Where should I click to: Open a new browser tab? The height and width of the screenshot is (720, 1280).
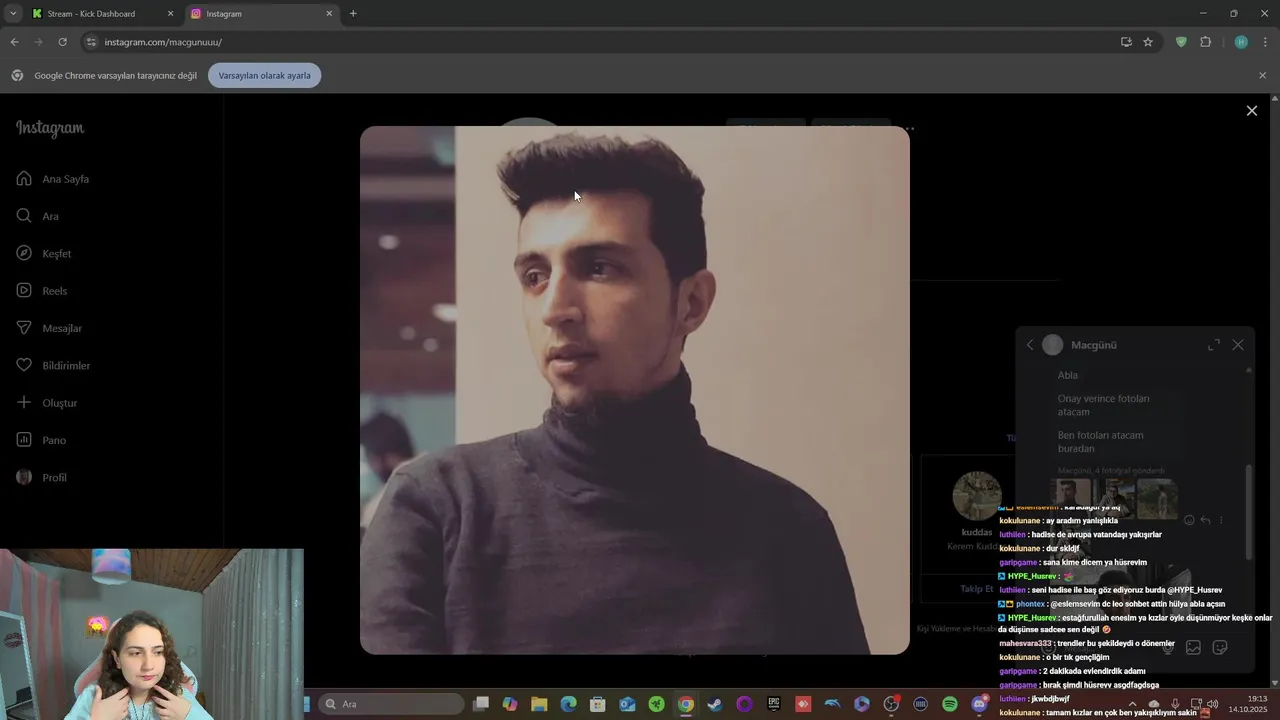pyautogui.click(x=353, y=14)
